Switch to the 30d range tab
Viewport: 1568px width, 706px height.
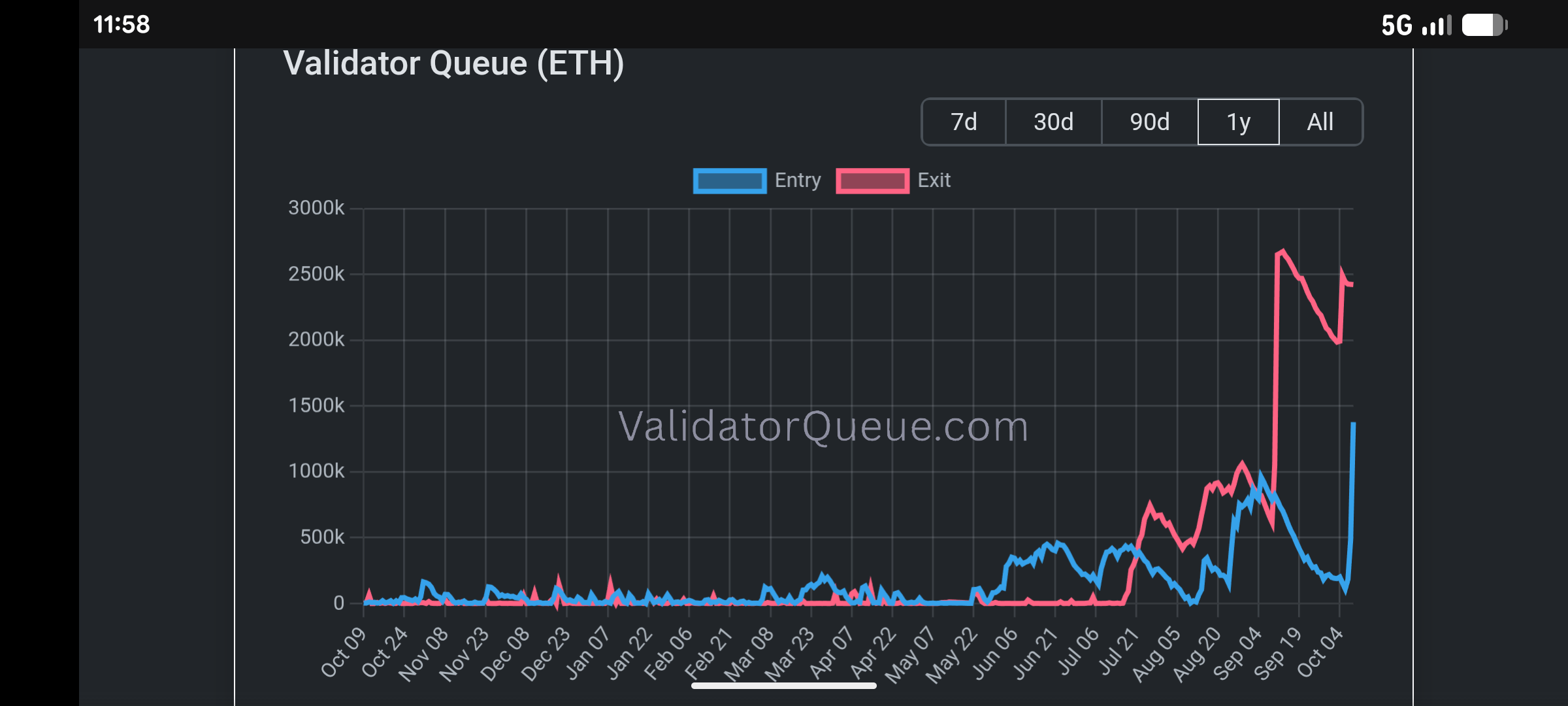click(1053, 122)
